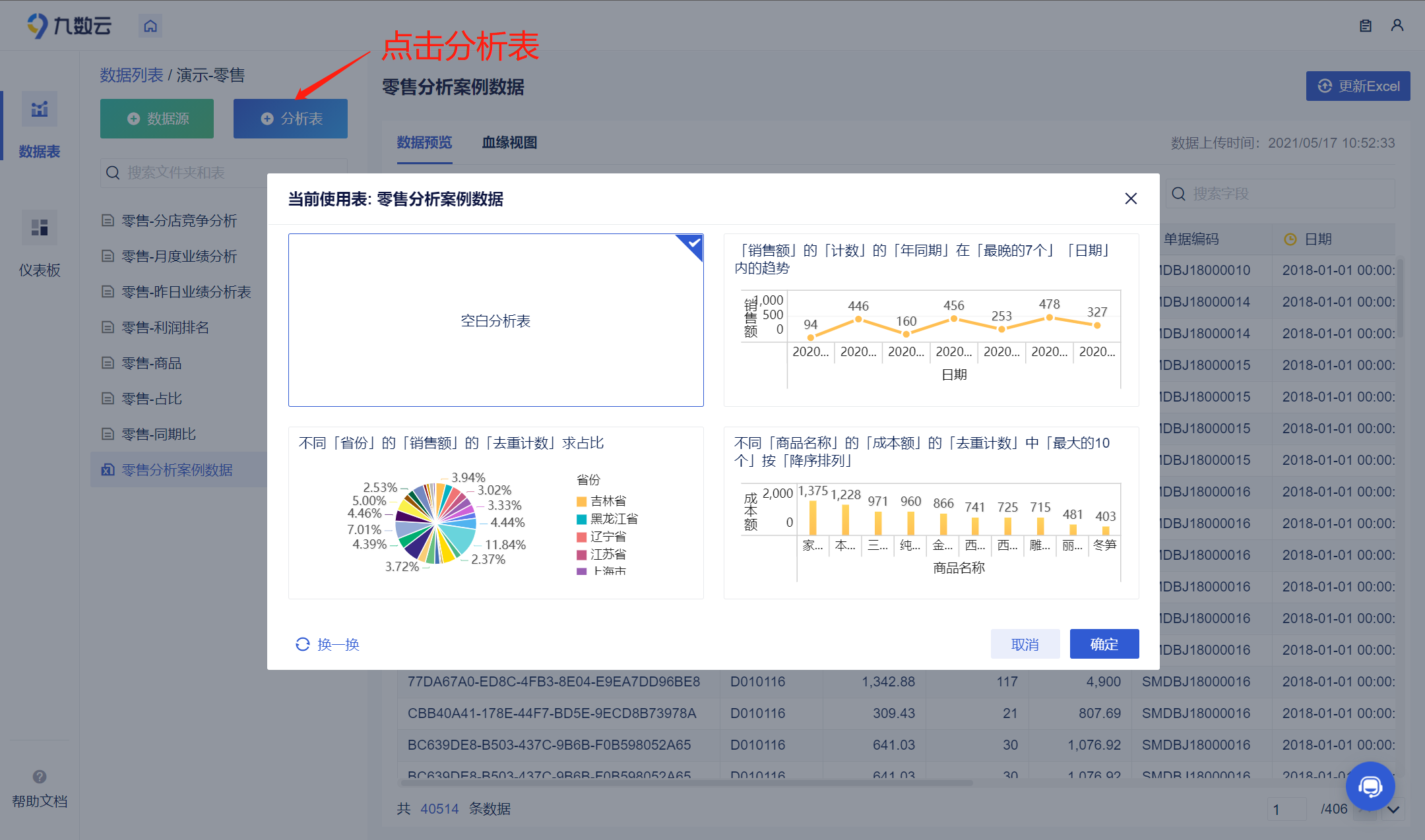
Task: Select the 空白分析表 card
Action: click(495, 320)
